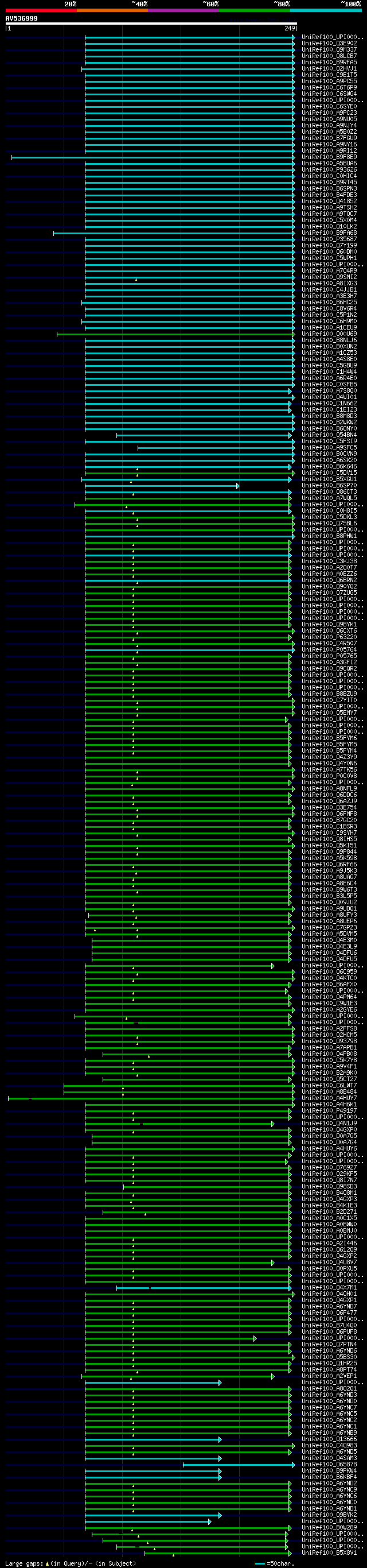
Task: Click the cyan ~100% identity legend segment
Action: click(x=326, y=10)
